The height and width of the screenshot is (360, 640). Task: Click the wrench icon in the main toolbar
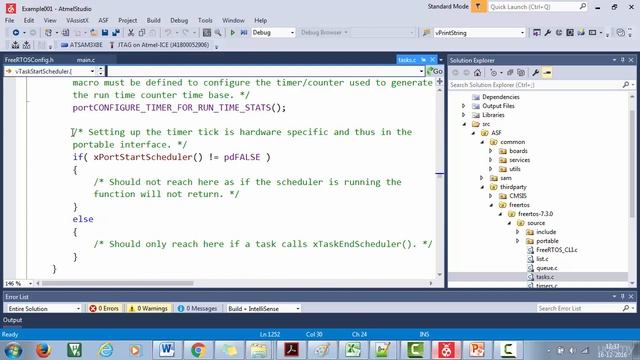click(x=548, y=33)
